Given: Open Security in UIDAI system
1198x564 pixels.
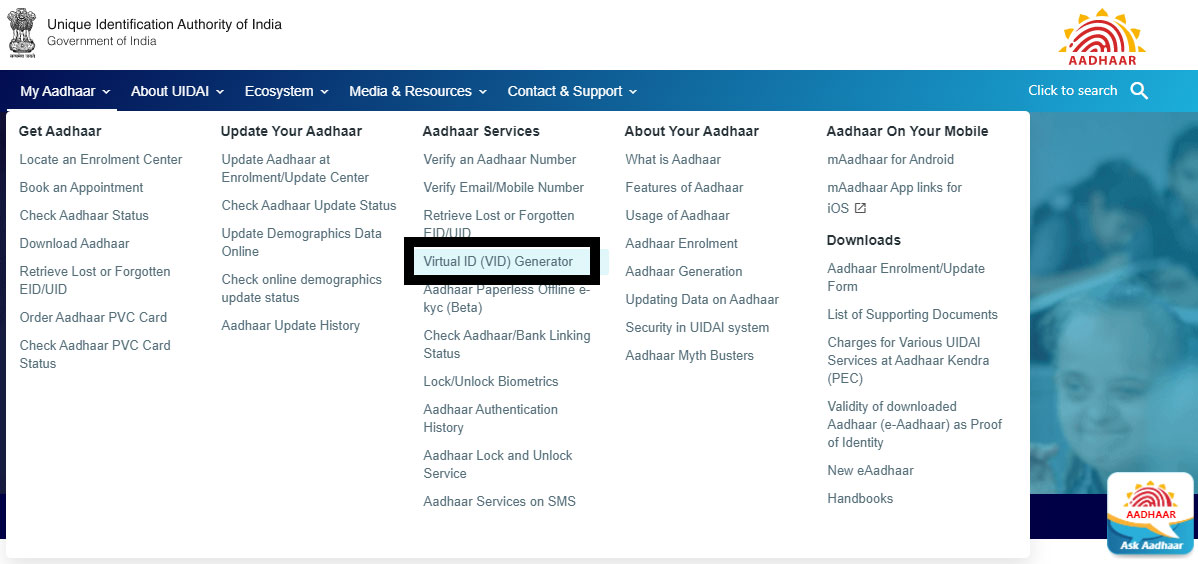Looking at the screenshot, I should (x=697, y=328).
